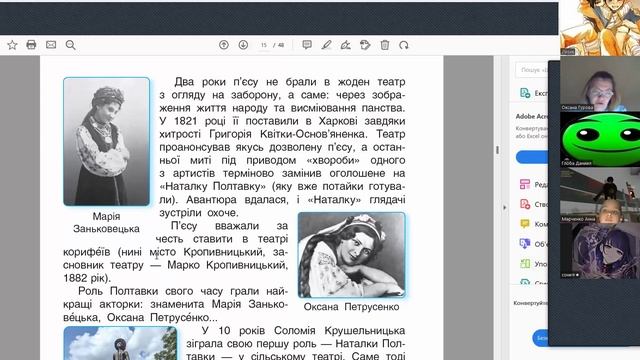Go to the previous page arrow
640x360 pixels.
(224, 45)
